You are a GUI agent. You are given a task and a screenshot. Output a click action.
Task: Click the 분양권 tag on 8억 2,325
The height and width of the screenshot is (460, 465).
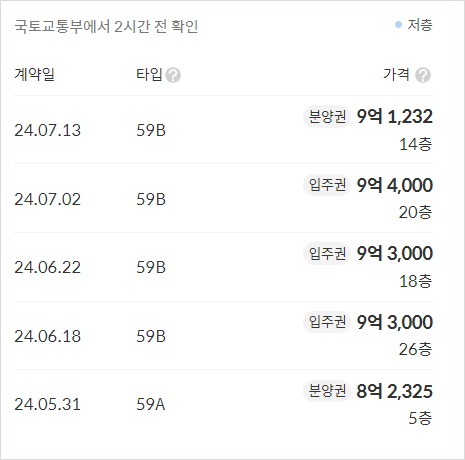(x=327, y=391)
